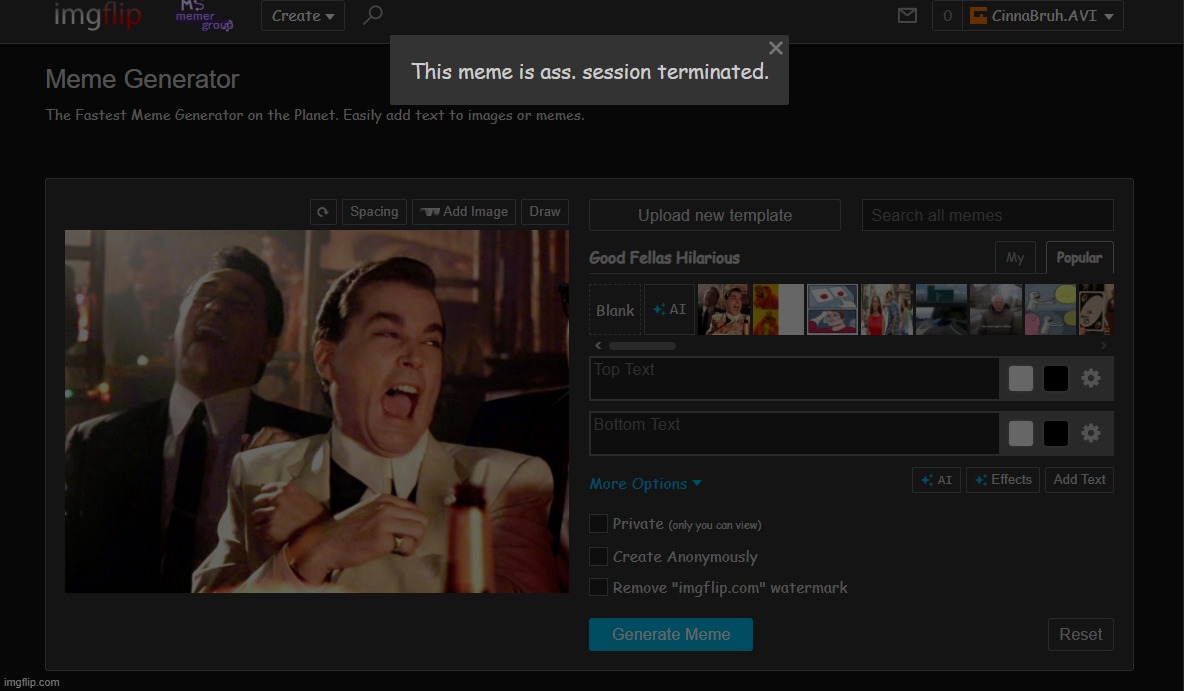
Task: Dismiss the session terminated notification
Action: [x=775, y=48]
